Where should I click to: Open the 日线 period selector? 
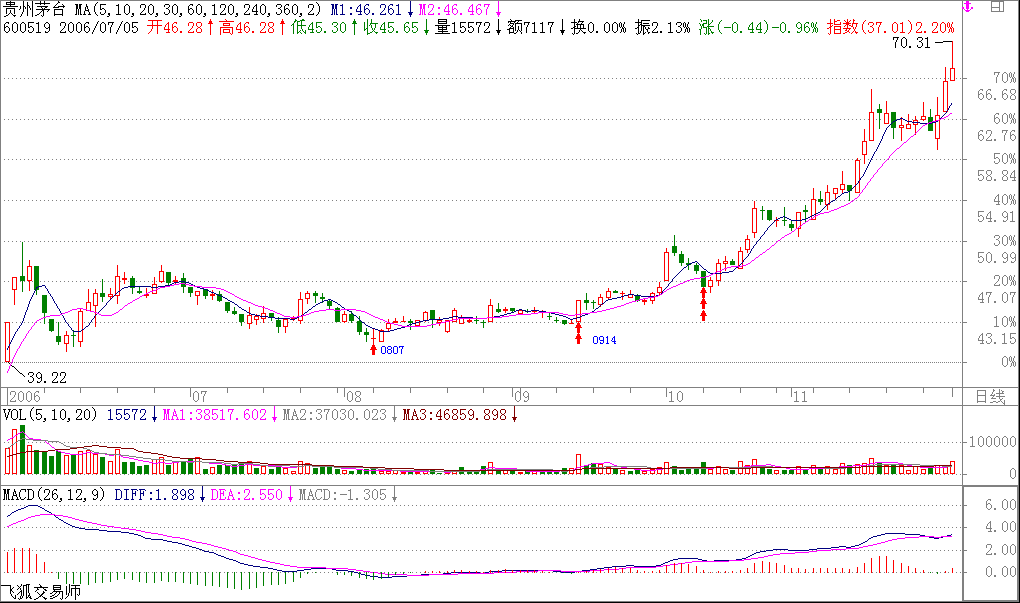click(989, 397)
